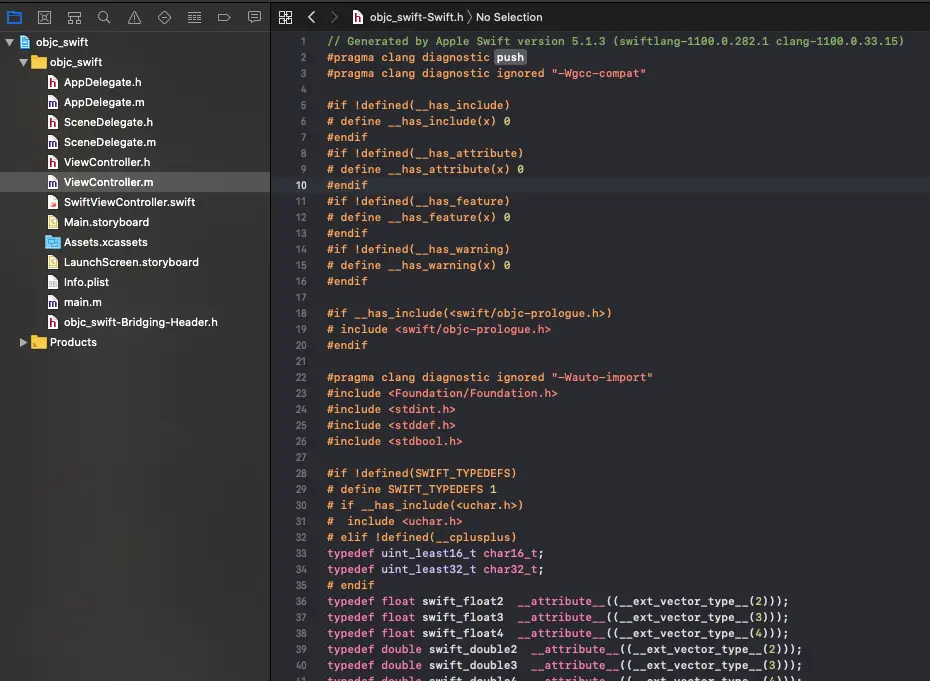930x681 pixels.
Task: Click the swift_float3 typedef
Action: click(x=463, y=617)
